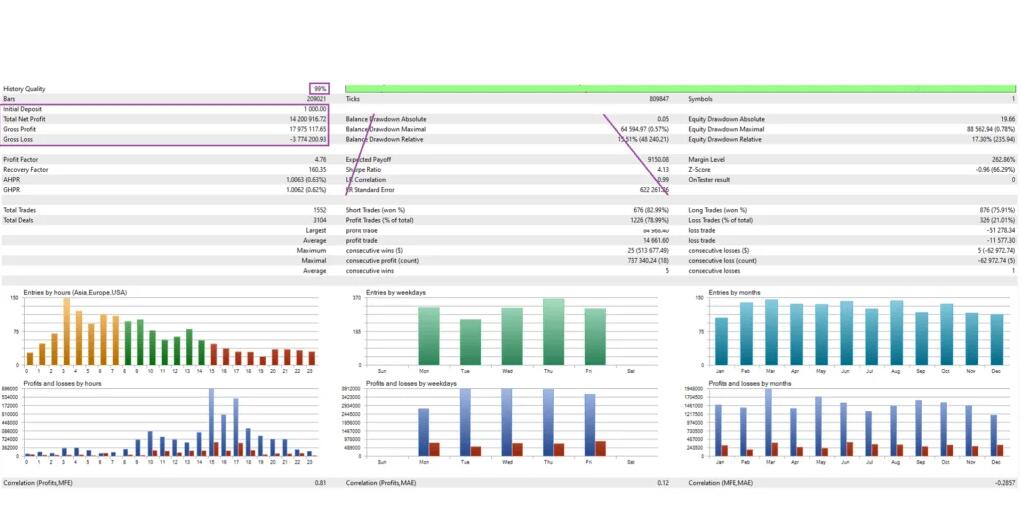Click Mar bar in Entries by months
The width and height of the screenshot is (1021, 521).
[771, 333]
